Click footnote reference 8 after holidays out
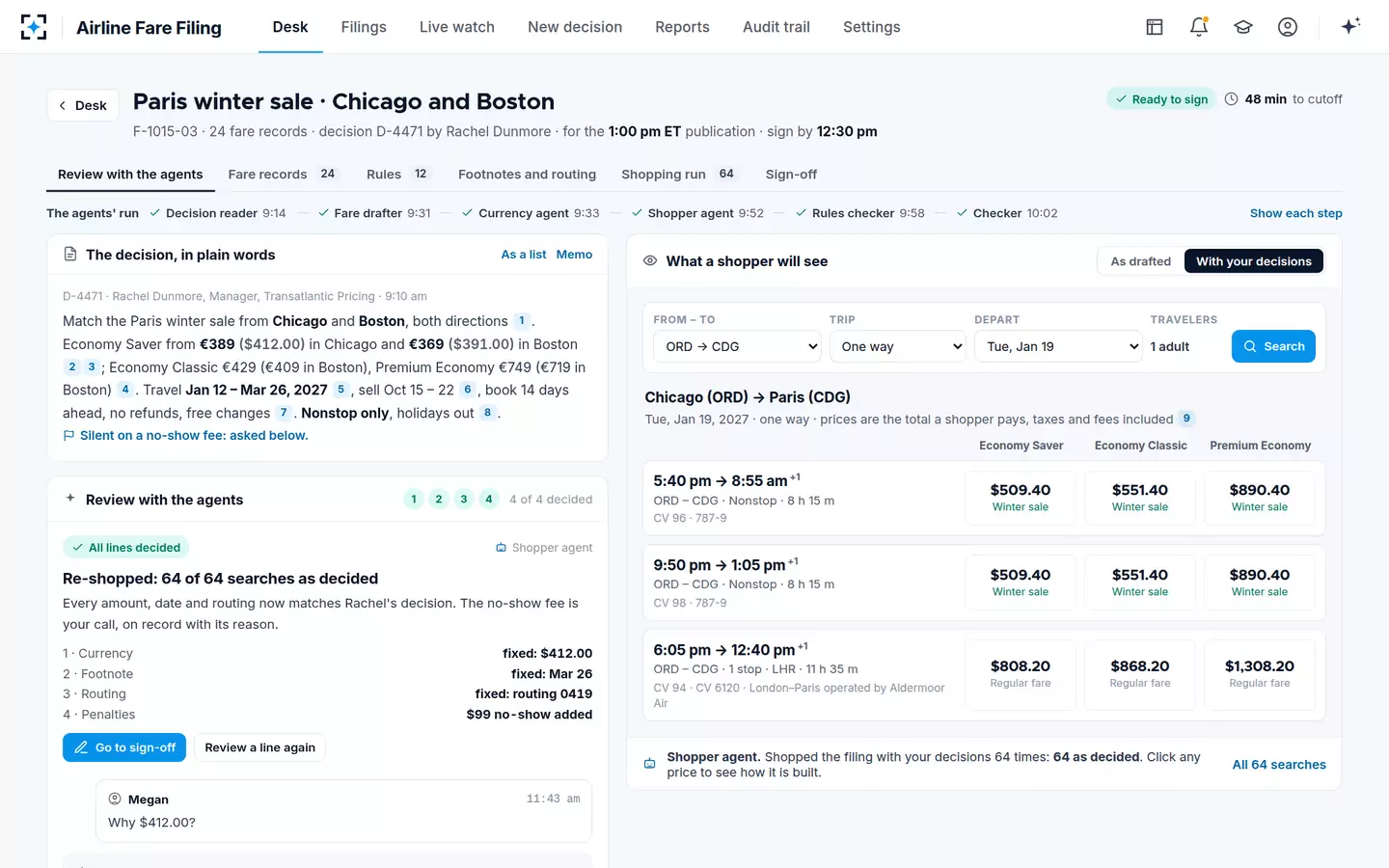This screenshot has width=1389, height=868. (x=487, y=413)
